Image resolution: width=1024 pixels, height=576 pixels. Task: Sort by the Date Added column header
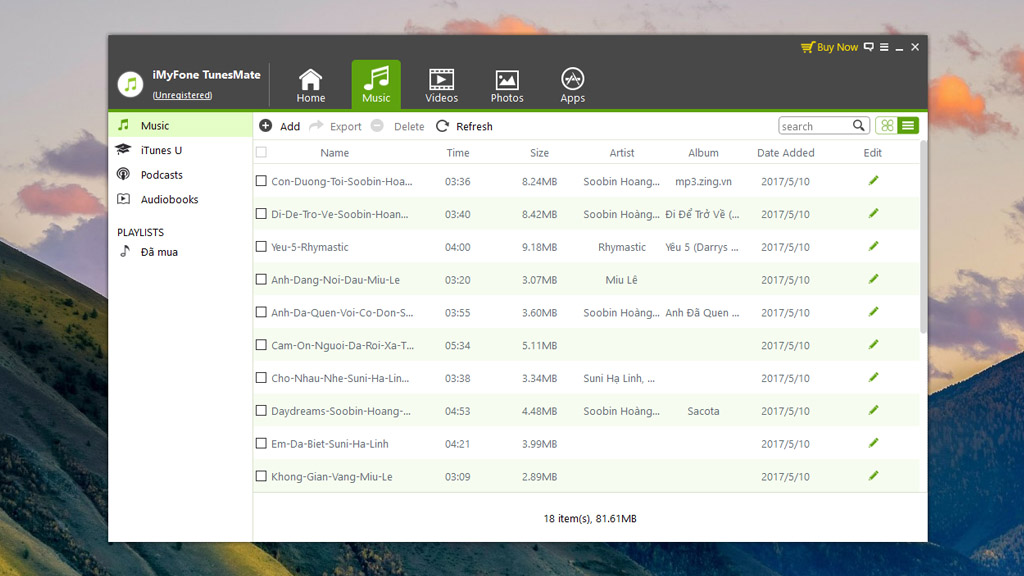(786, 153)
